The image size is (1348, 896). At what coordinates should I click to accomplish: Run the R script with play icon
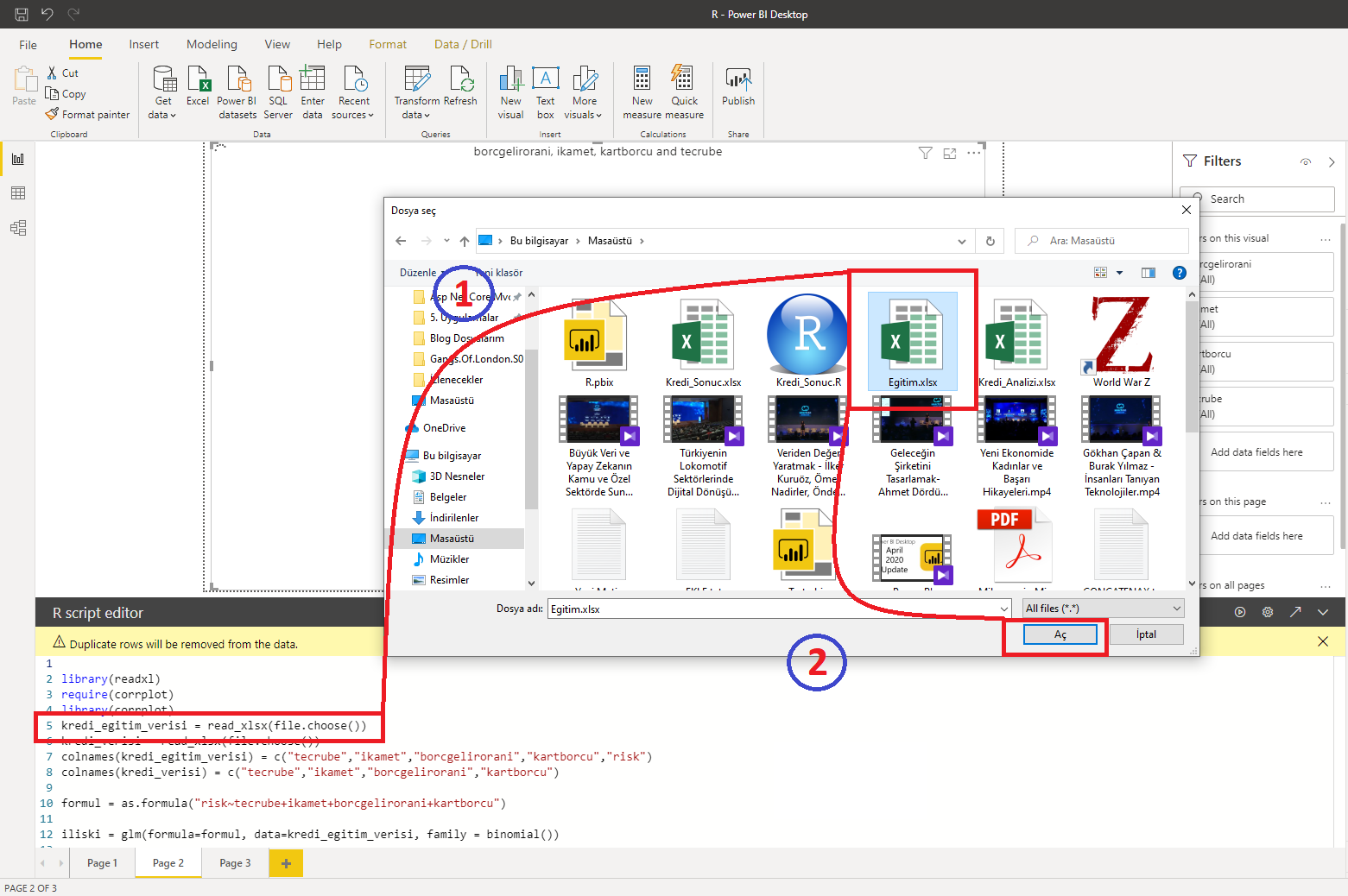[x=1240, y=612]
